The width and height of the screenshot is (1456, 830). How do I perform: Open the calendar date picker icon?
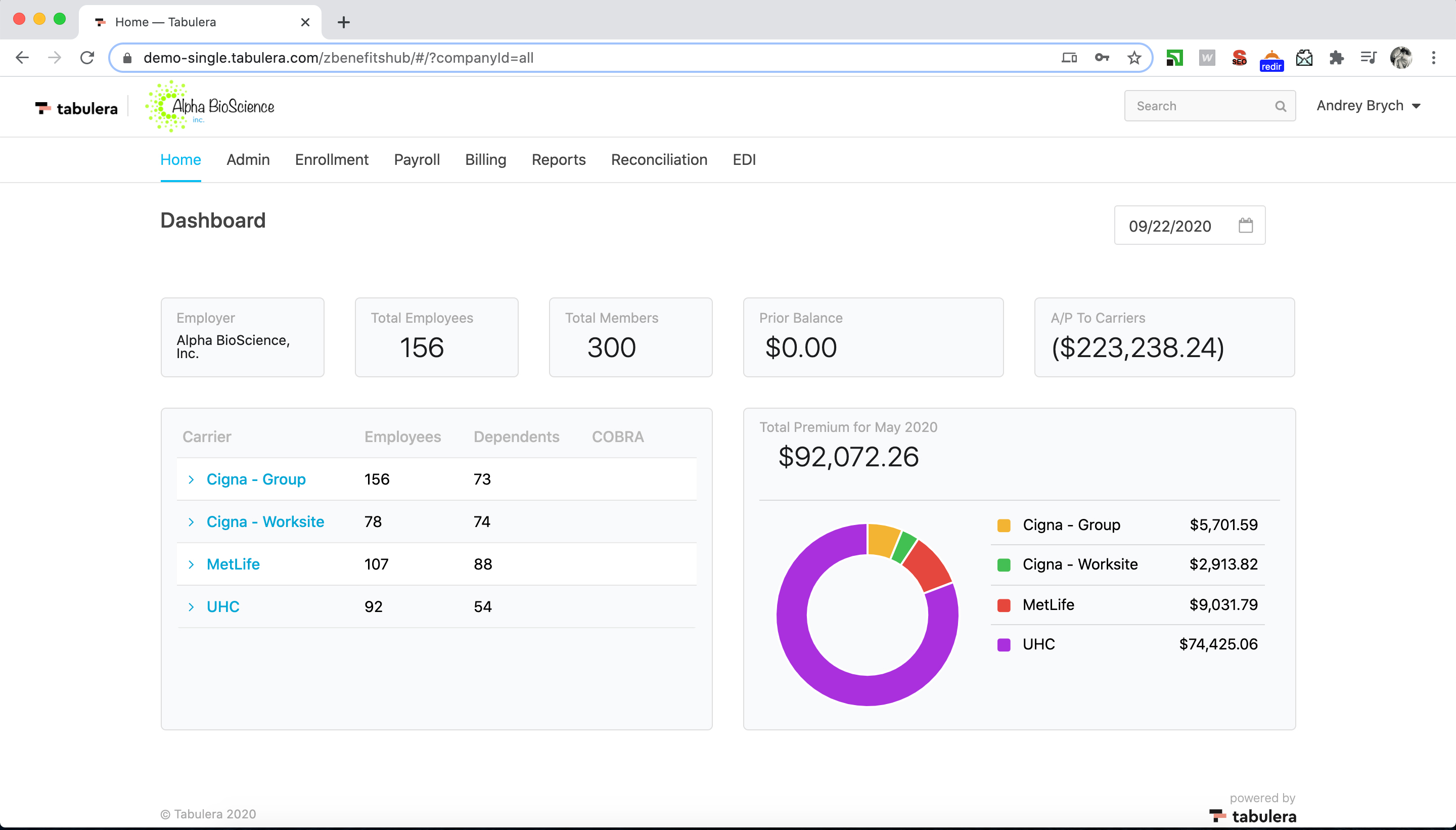[x=1245, y=226]
